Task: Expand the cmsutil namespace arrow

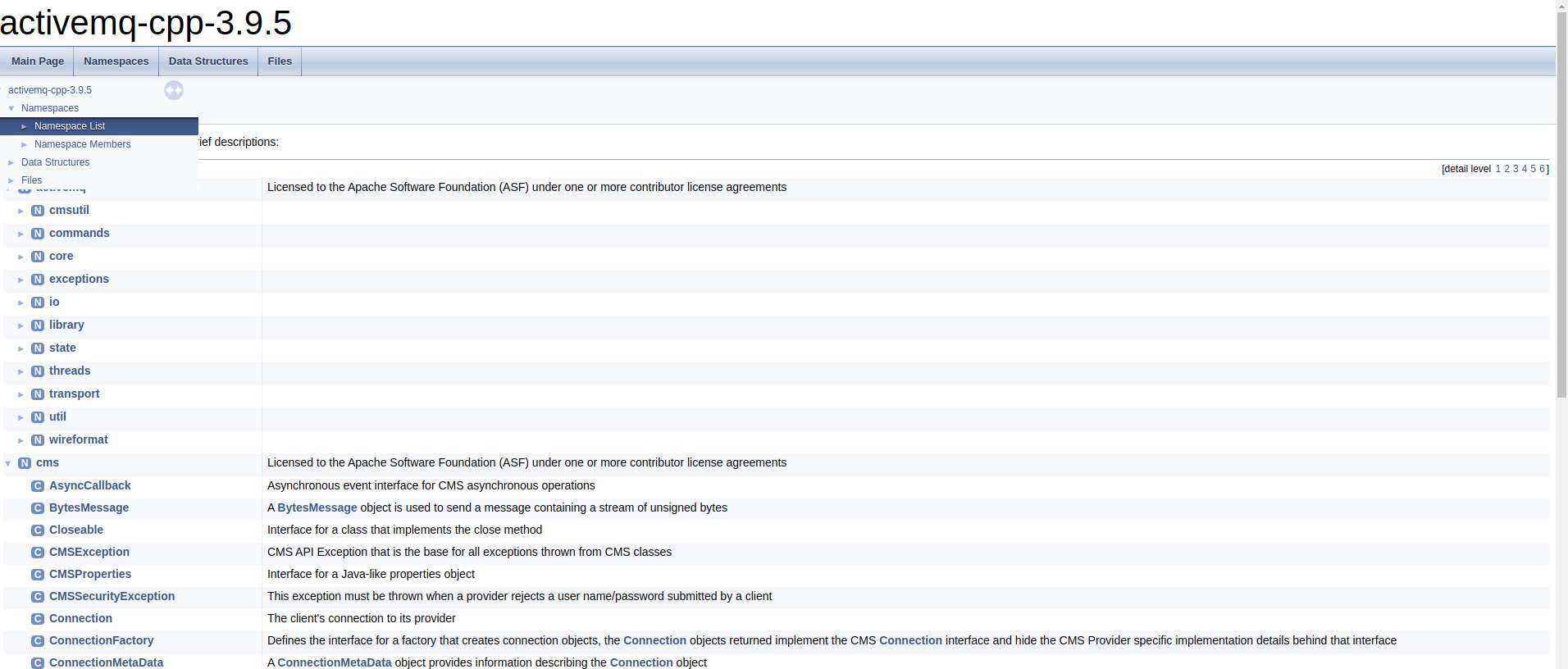Action: [x=21, y=211]
